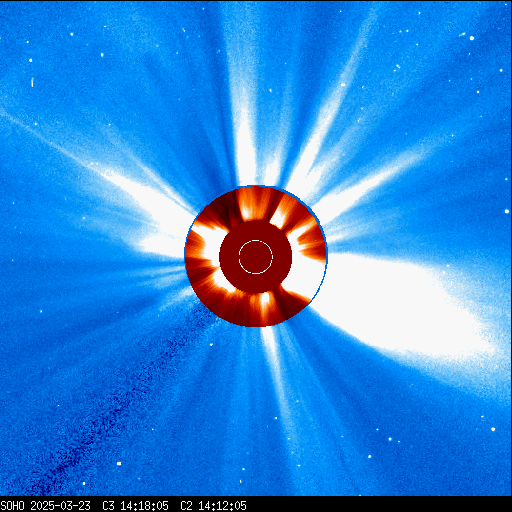Screen dimensions: 512x512
Task: Click the bright star beside the short streak
Action: [x=472, y=38]
